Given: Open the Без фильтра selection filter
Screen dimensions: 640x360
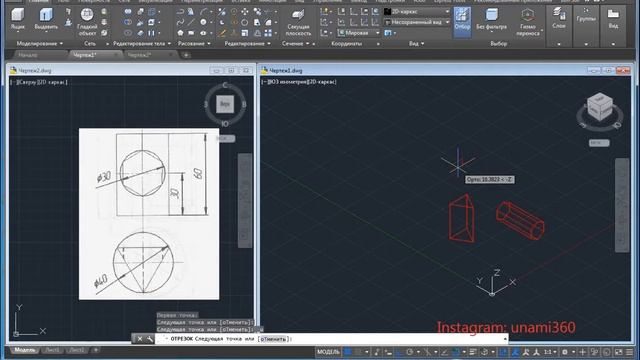Looking at the screenshot, I should [491, 19].
